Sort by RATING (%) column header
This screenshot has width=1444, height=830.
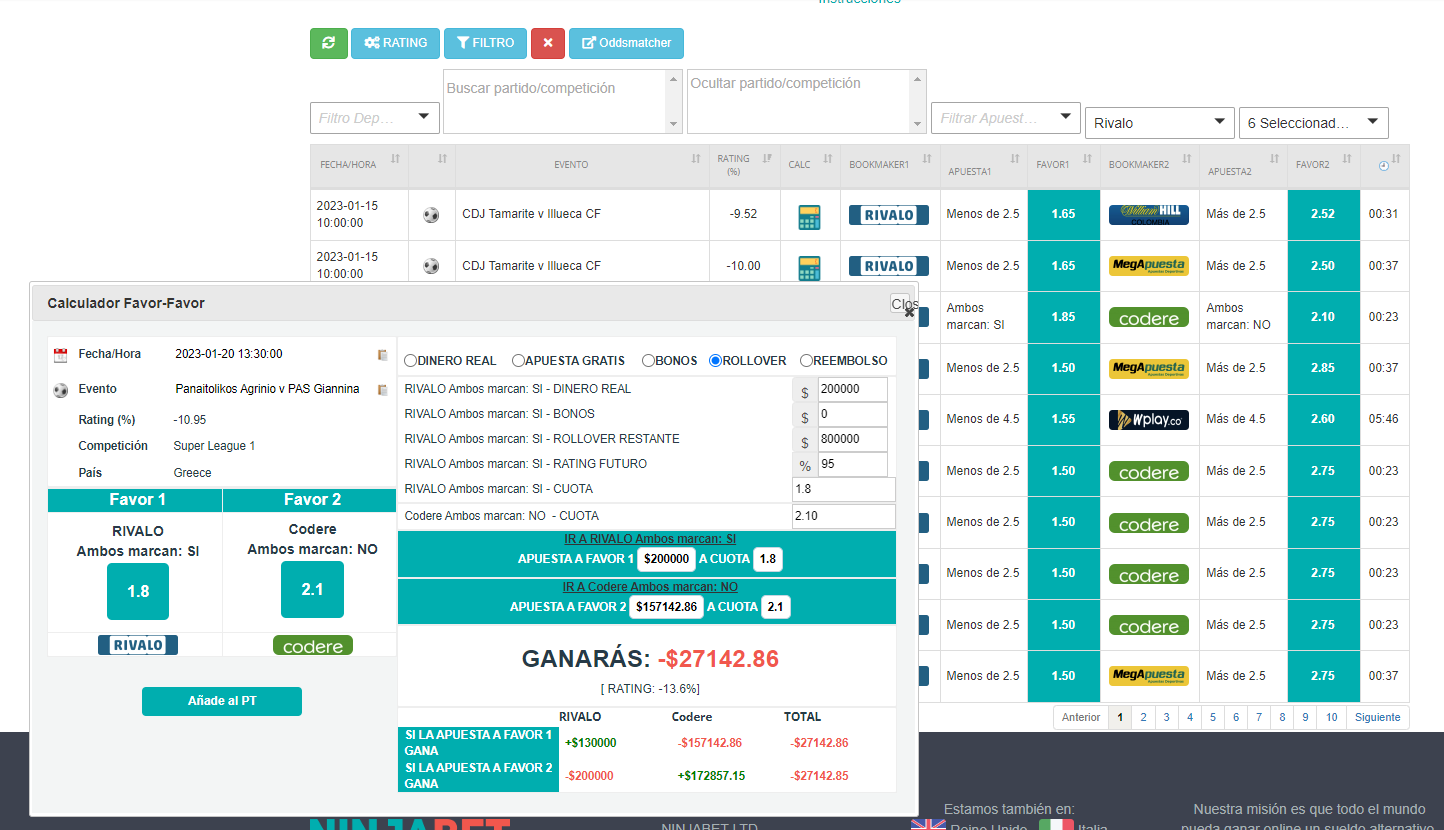tap(745, 165)
